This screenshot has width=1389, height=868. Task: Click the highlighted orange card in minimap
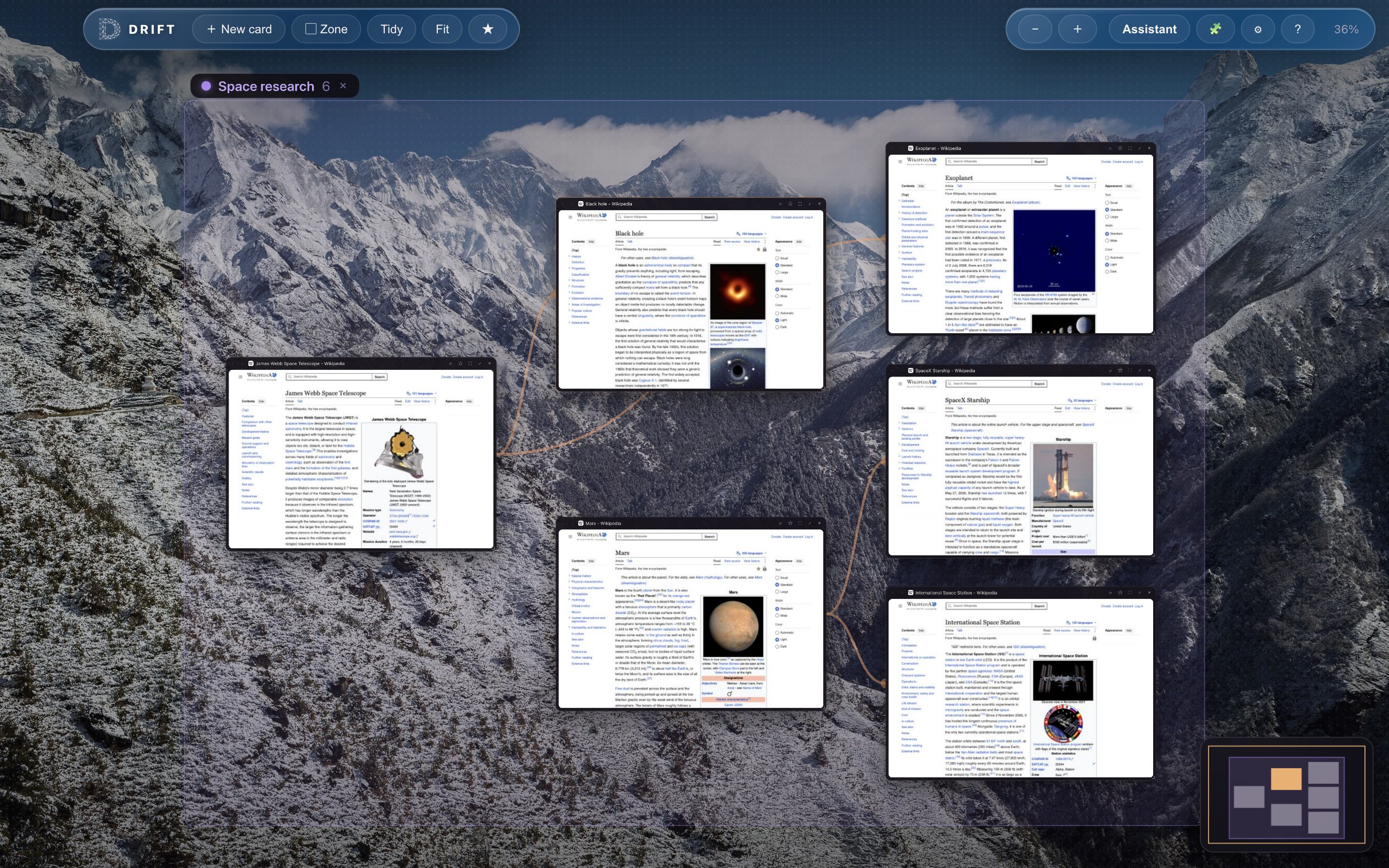[1286, 779]
